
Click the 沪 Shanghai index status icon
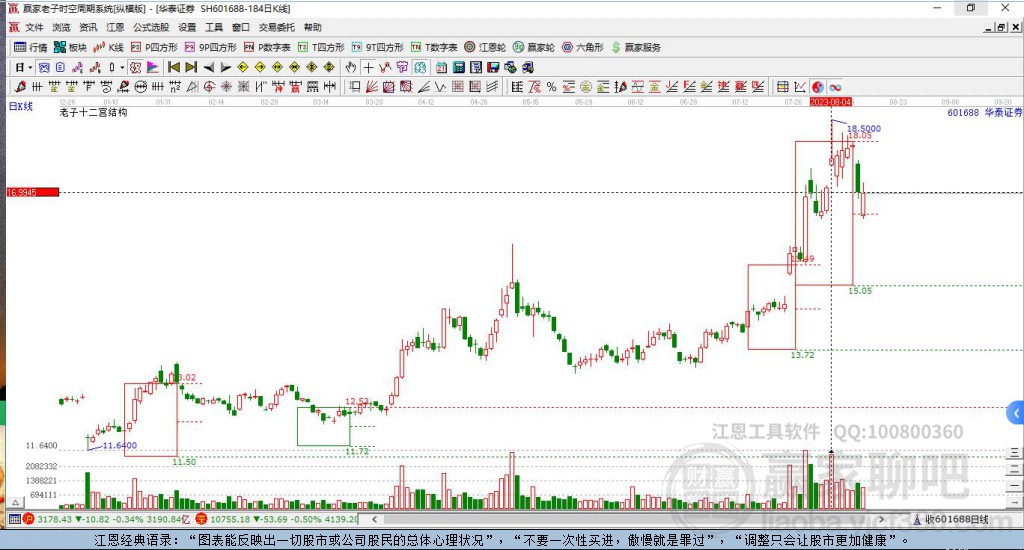29,519
